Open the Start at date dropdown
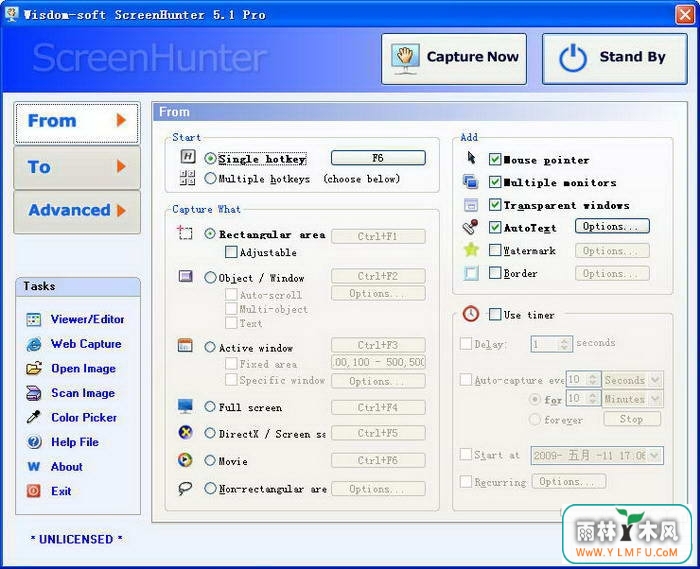The image size is (700, 569). tap(654, 456)
